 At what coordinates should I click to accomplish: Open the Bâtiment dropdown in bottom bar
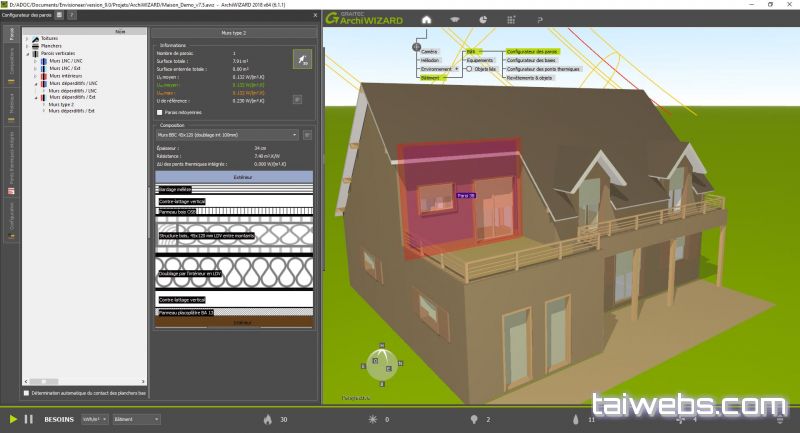(136, 419)
